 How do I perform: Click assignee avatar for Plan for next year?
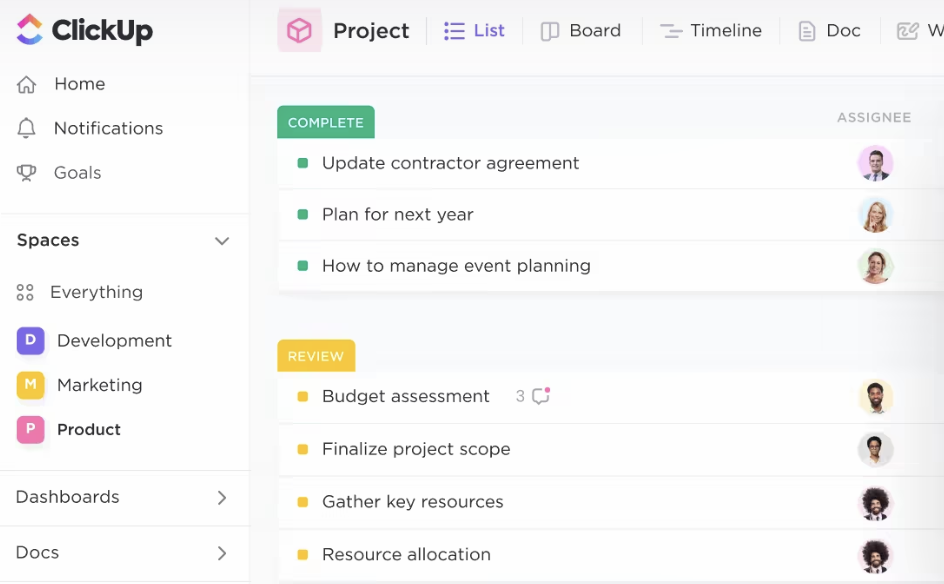pos(875,215)
